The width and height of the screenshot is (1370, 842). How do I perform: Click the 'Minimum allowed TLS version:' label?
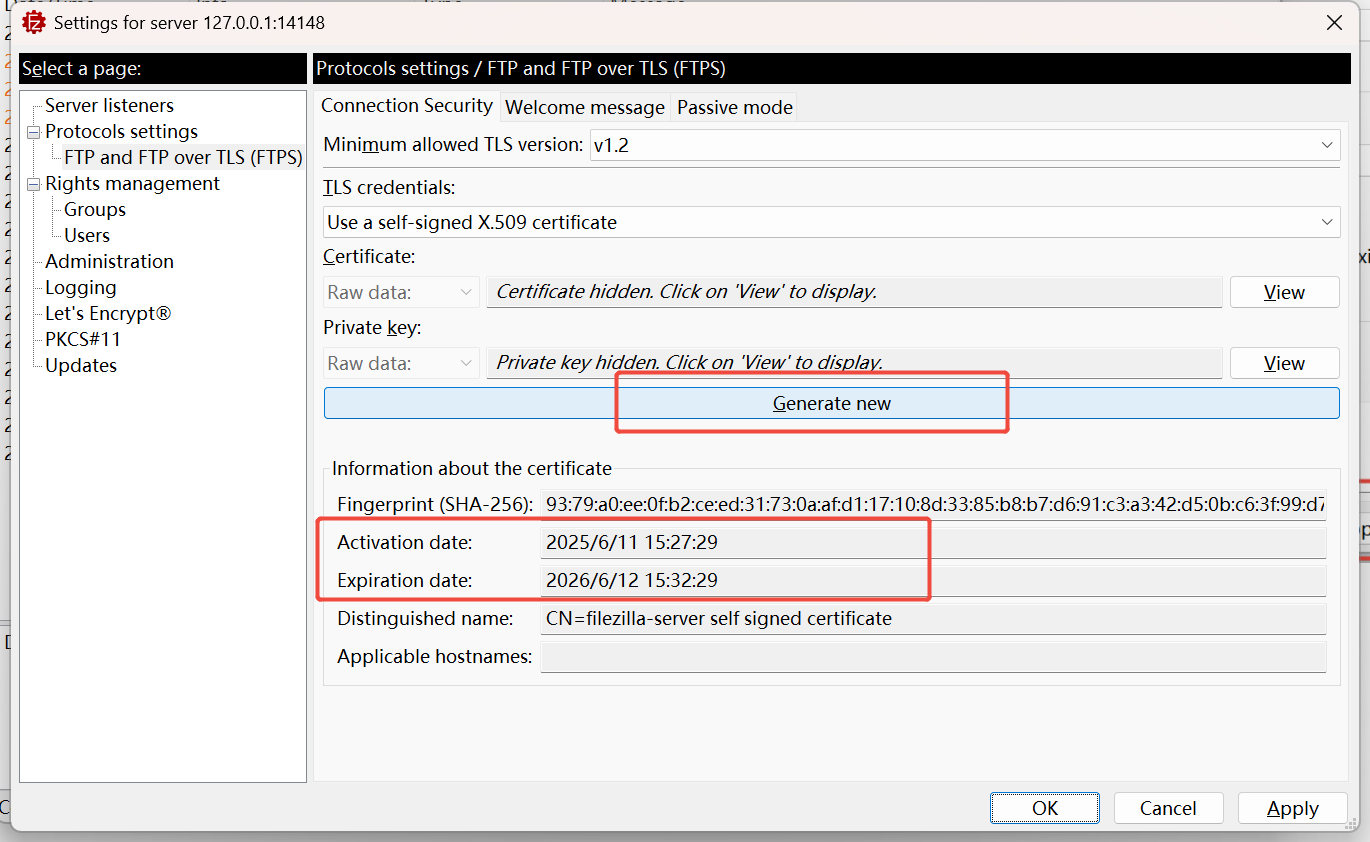coord(453,145)
